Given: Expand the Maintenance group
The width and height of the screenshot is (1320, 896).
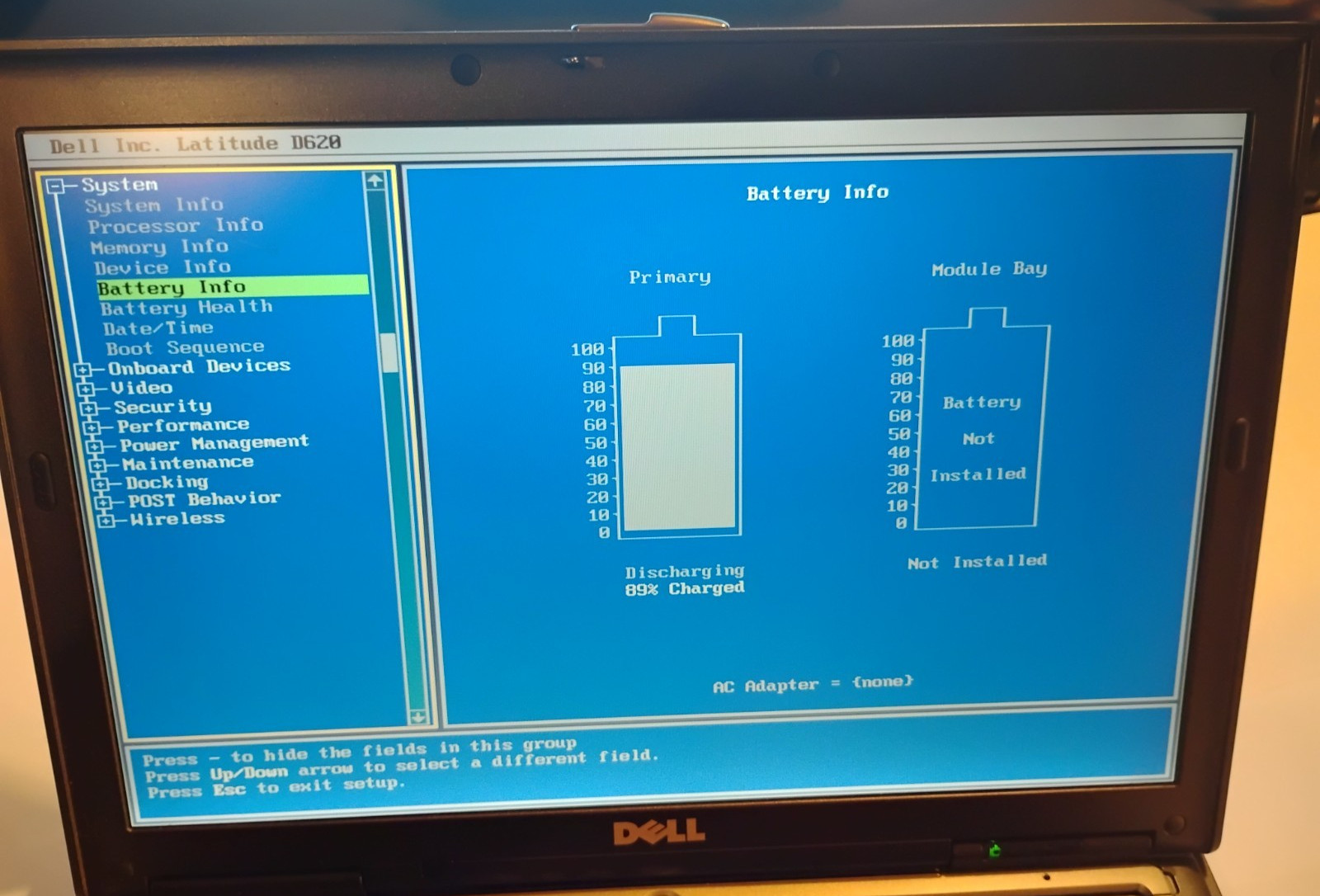Looking at the screenshot, I should 97,465.
